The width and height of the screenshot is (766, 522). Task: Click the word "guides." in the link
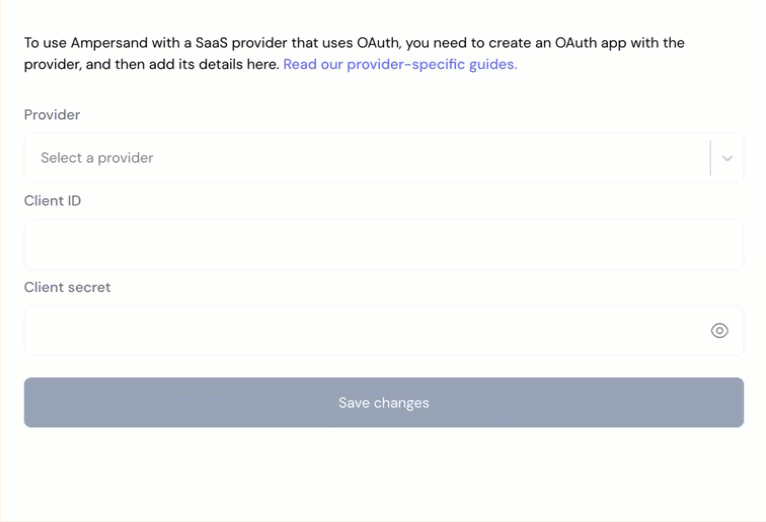coord(493,64)
